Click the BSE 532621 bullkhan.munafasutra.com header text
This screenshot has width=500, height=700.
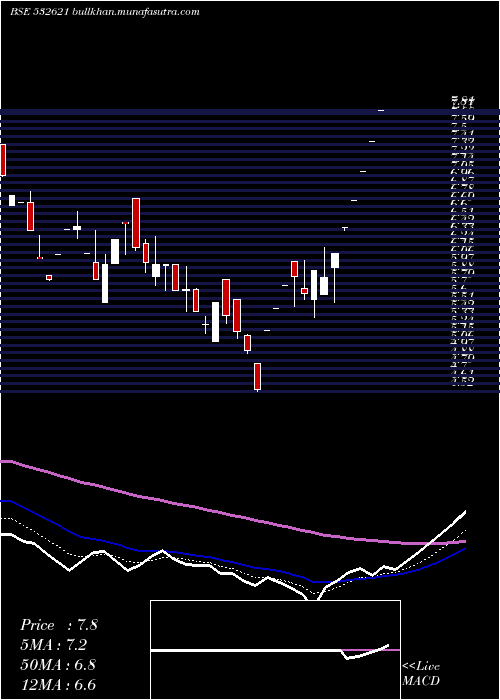click(105, 12)
